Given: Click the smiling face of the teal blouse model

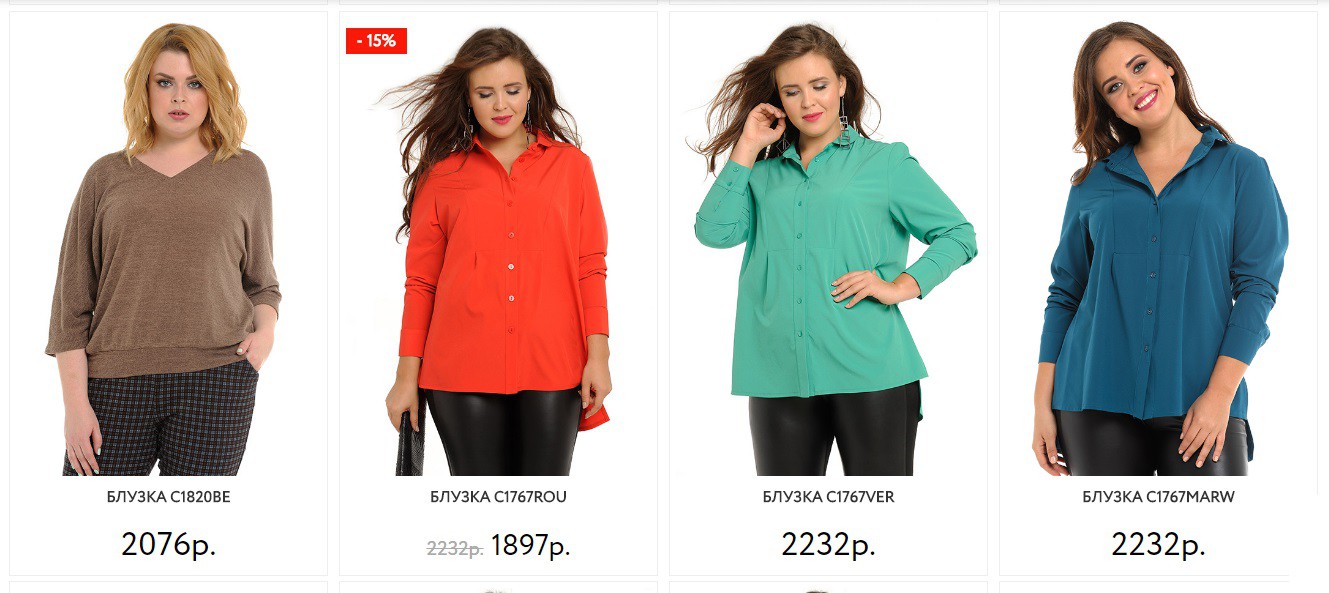Looking at the screenshot, I should click(x=1137, y=78).
